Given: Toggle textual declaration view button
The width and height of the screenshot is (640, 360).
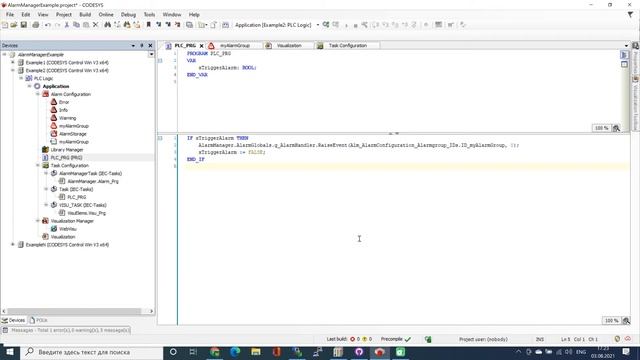Looking at the screenshot, I should pos(624,55).
